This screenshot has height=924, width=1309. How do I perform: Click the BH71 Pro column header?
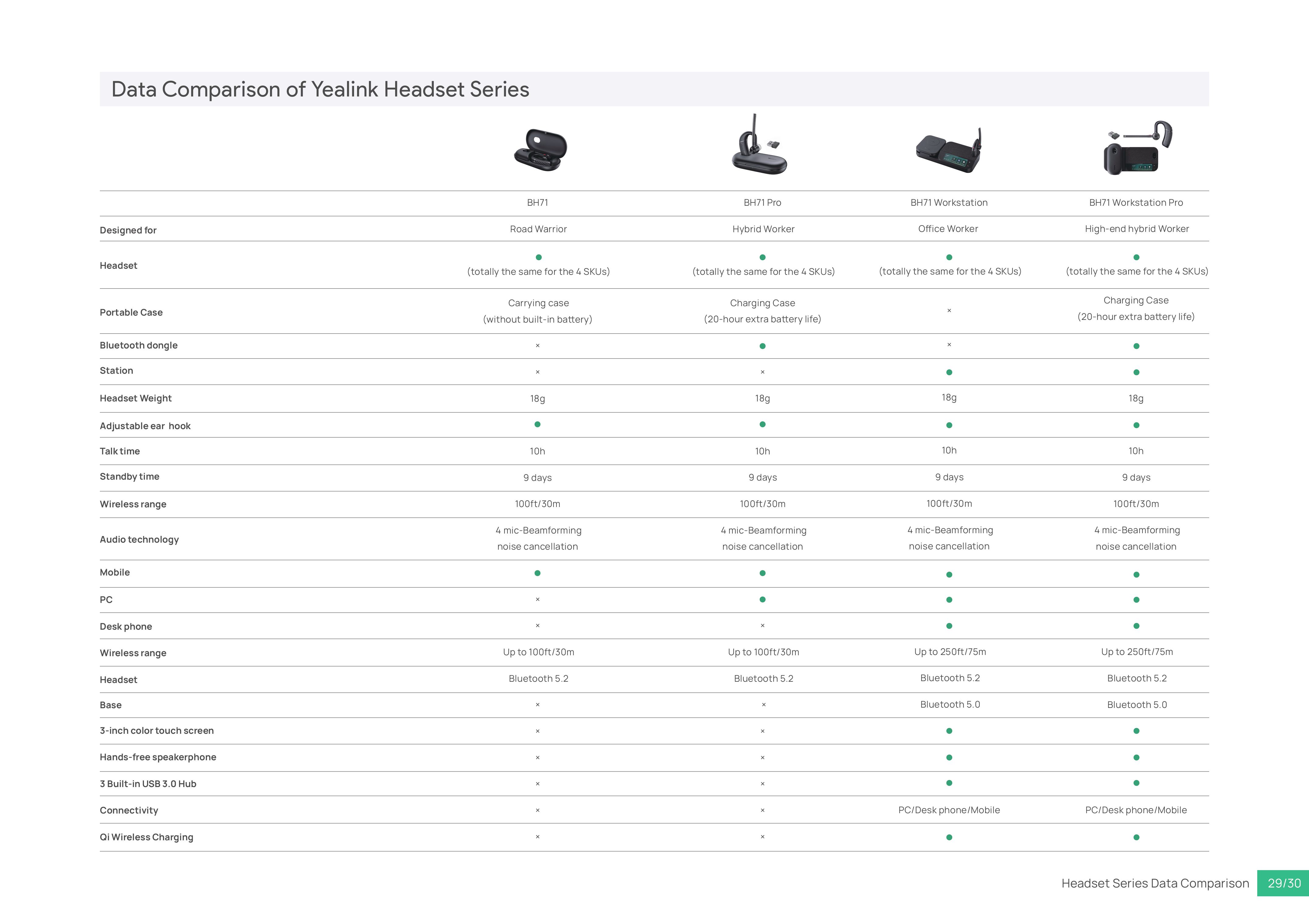click(x=762, y=202)
